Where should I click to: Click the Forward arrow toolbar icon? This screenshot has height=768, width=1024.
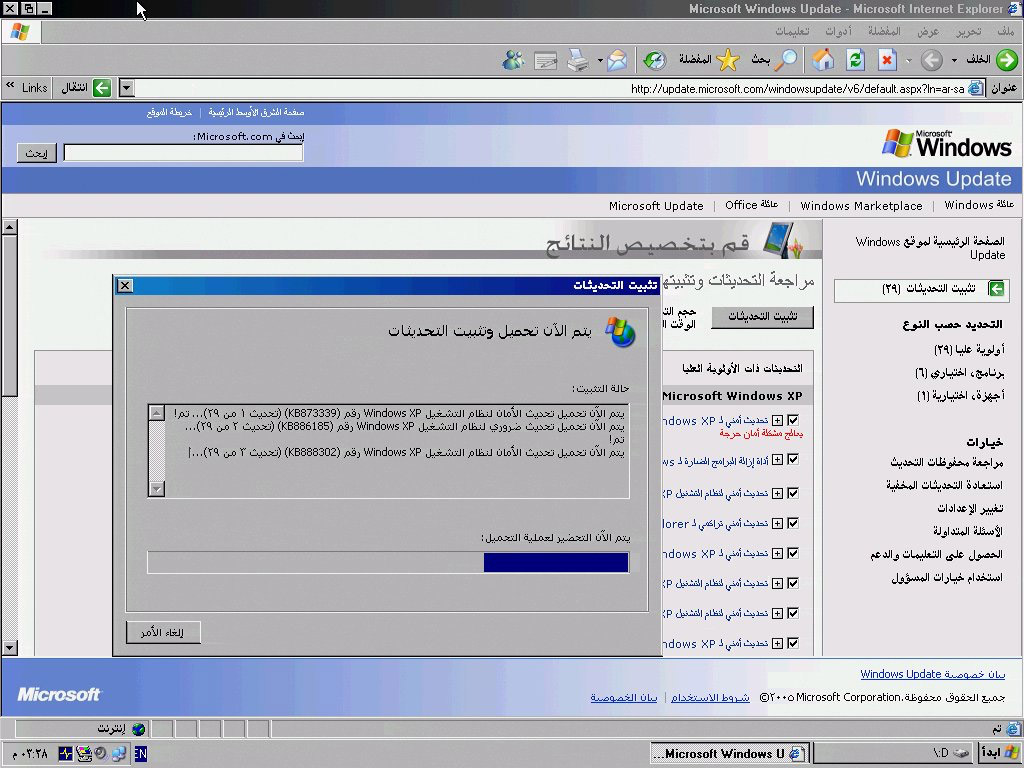(931, 61)
